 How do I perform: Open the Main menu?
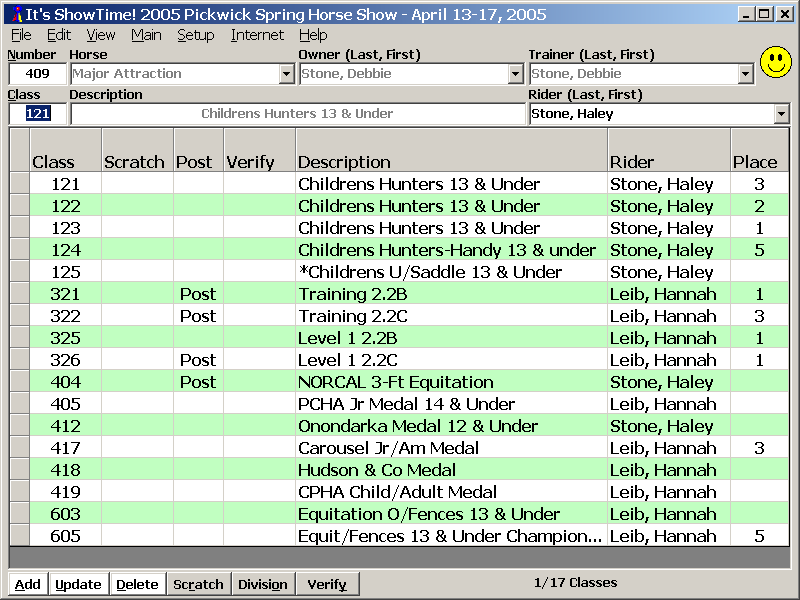[146, 35]
